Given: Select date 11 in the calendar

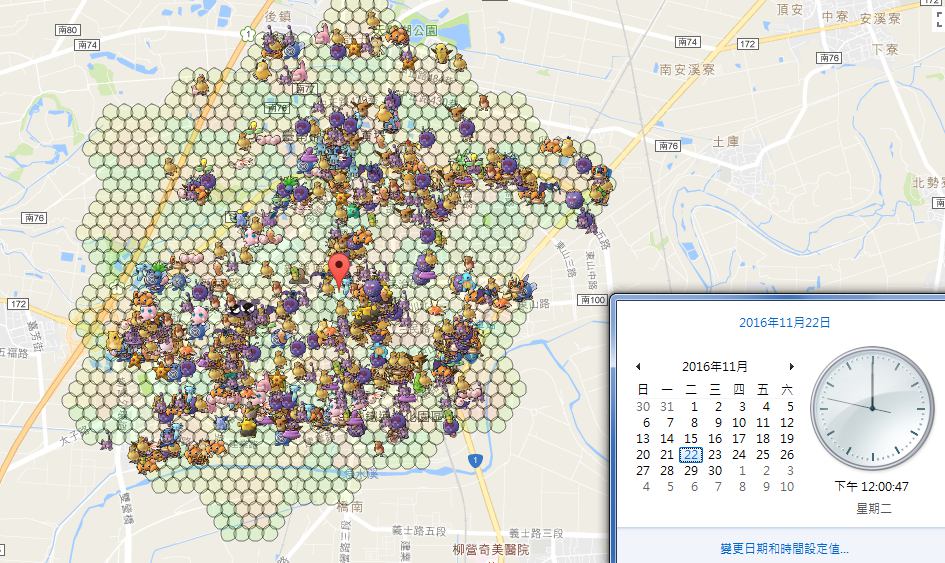Looking at the screenshot, I should [x=763, y=423].
